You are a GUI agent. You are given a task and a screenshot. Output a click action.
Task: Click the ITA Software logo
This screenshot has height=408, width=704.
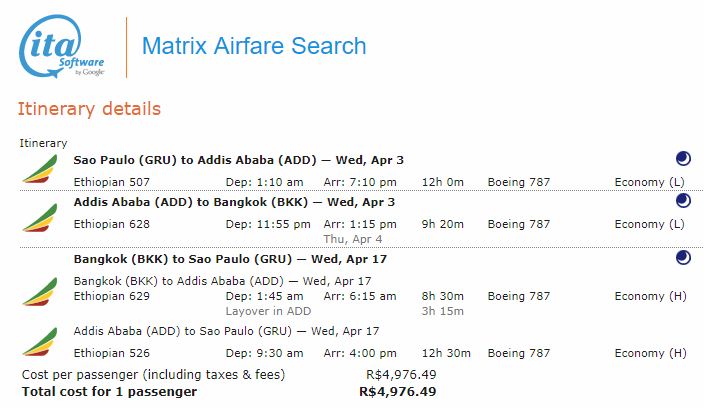[62, 46]
